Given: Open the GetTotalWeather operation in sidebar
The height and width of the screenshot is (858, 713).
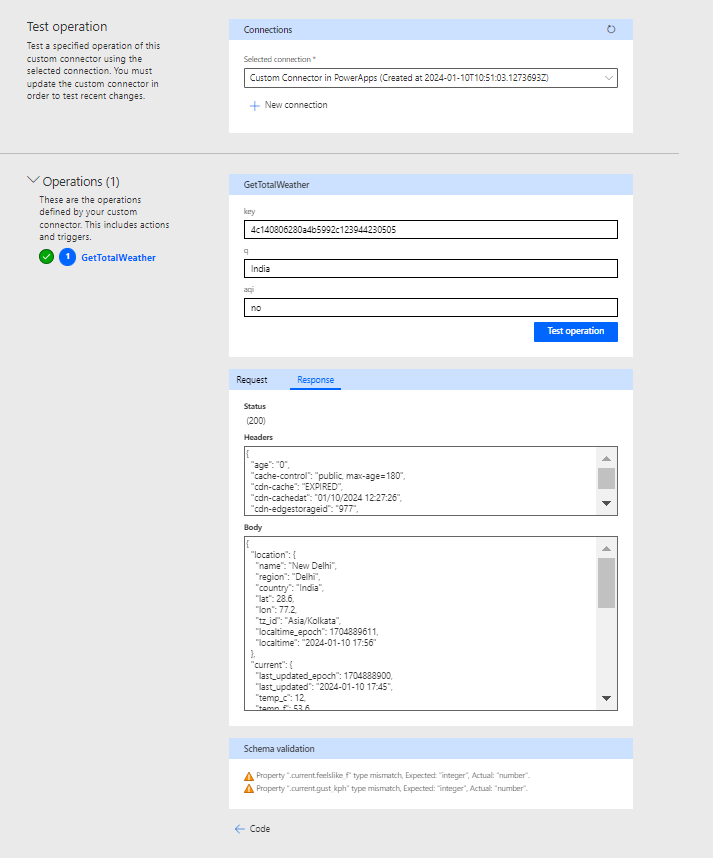Looking at the screenshot, I should click(118, 257).
